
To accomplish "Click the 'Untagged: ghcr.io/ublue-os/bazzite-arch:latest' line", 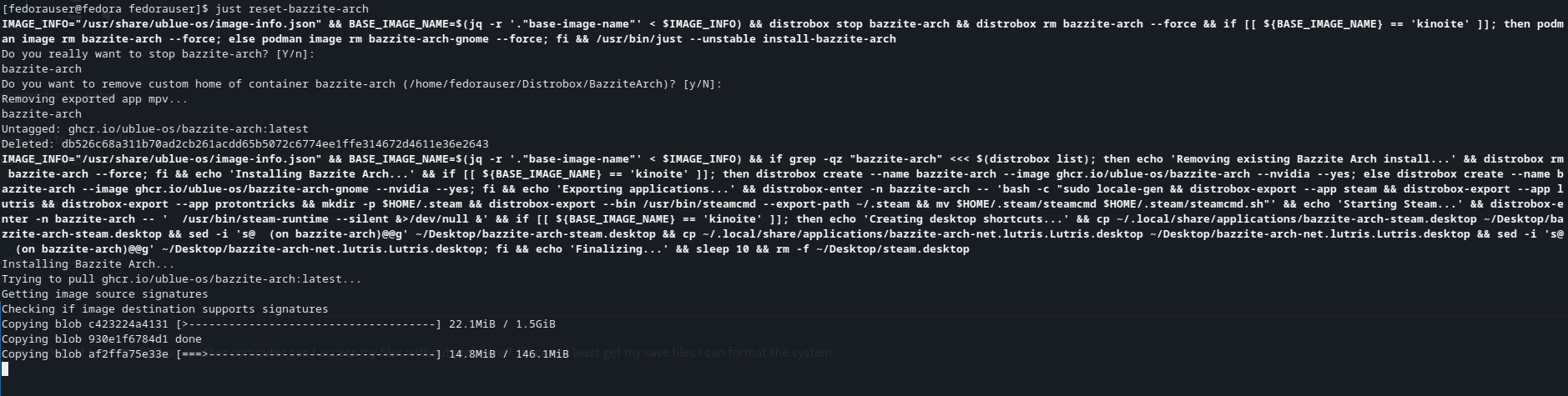I will coord(155,129).
